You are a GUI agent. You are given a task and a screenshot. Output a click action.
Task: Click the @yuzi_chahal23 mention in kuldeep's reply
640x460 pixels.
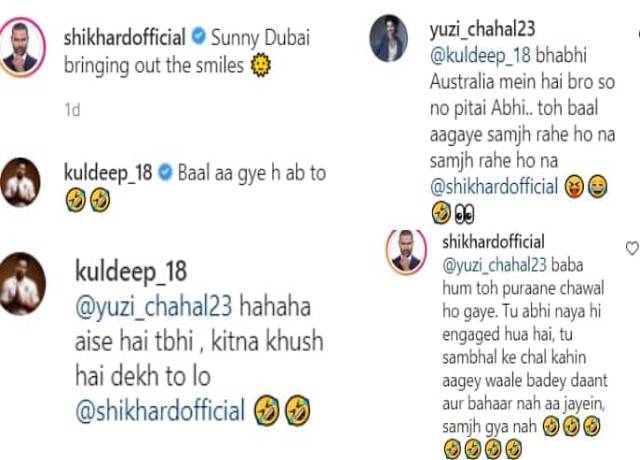[153, 306]
